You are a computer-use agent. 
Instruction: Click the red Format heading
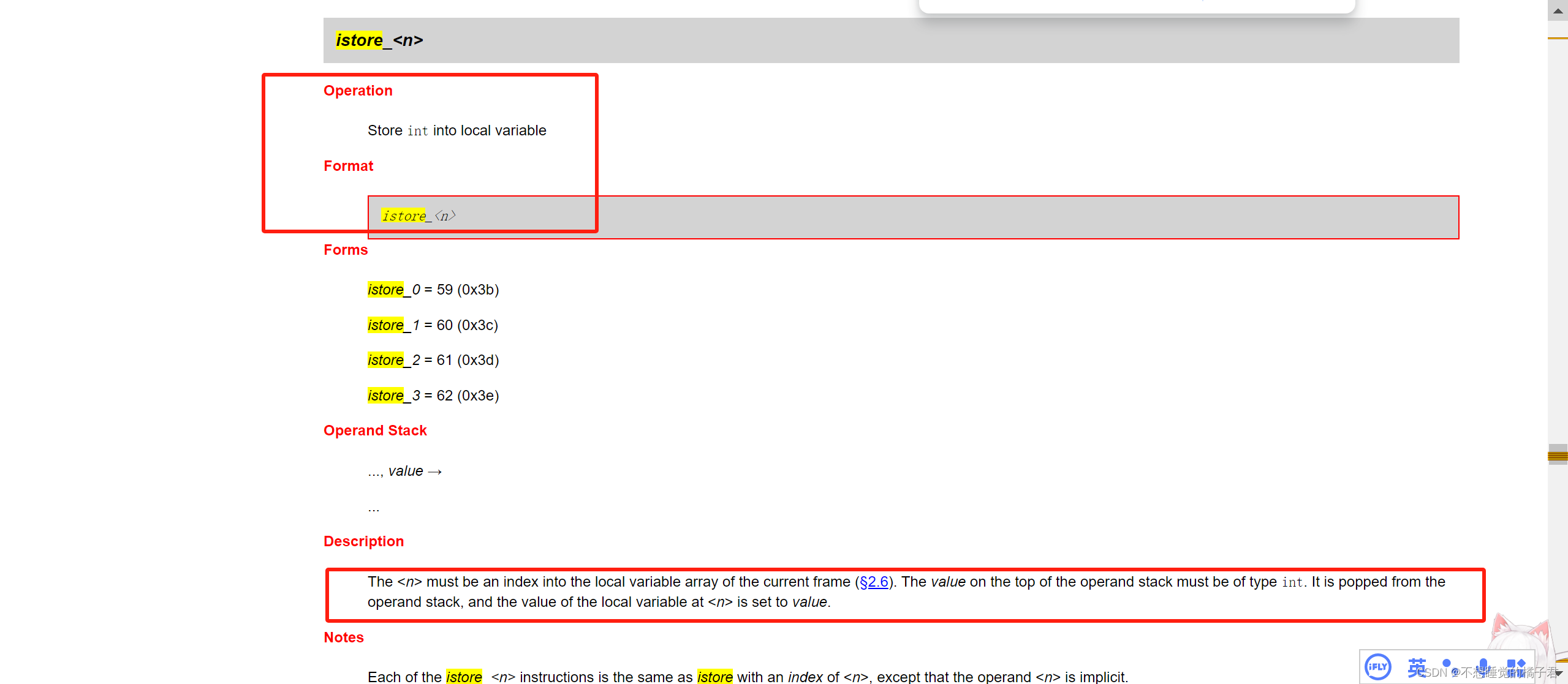point(348,166)
